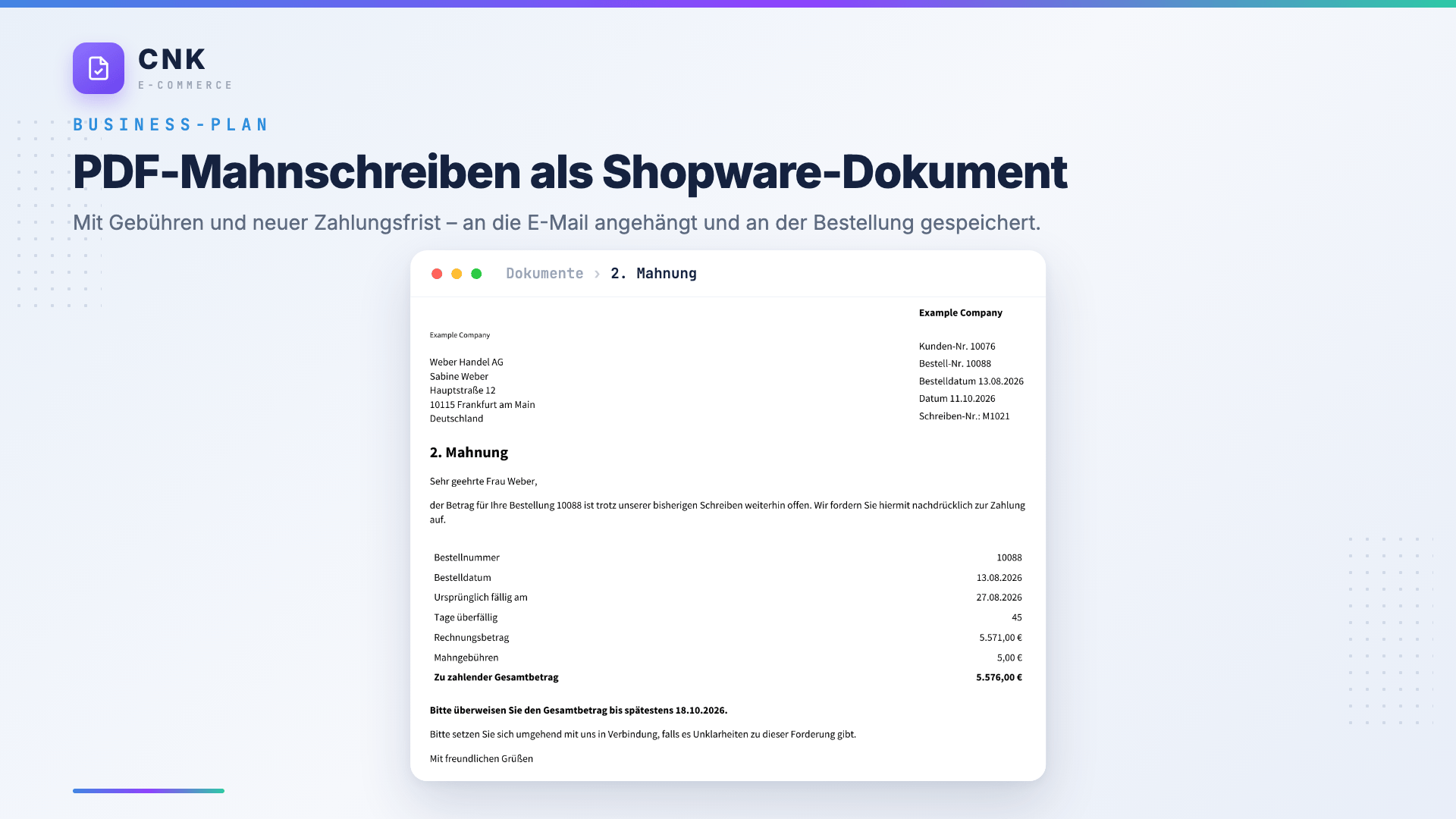Click the CNK document checkmark logo icon
The image size is (1456, 819).
pyautogui.click(x=99, y=68)
